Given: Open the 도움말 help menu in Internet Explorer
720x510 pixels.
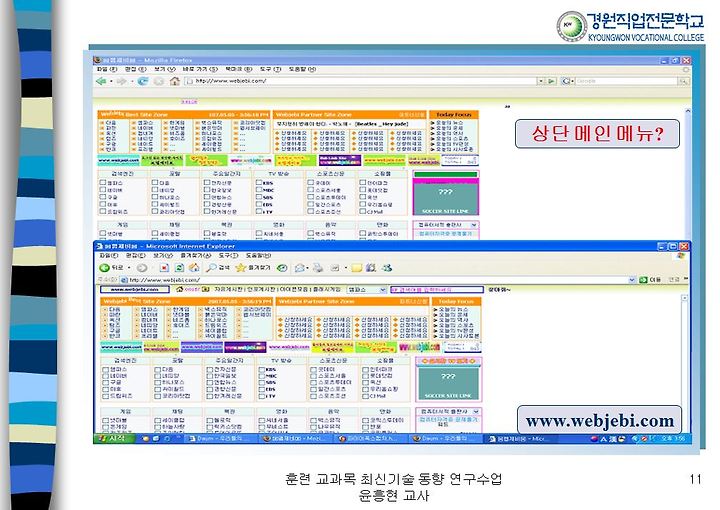Looking at the screenshot, I should coord(258,255).
